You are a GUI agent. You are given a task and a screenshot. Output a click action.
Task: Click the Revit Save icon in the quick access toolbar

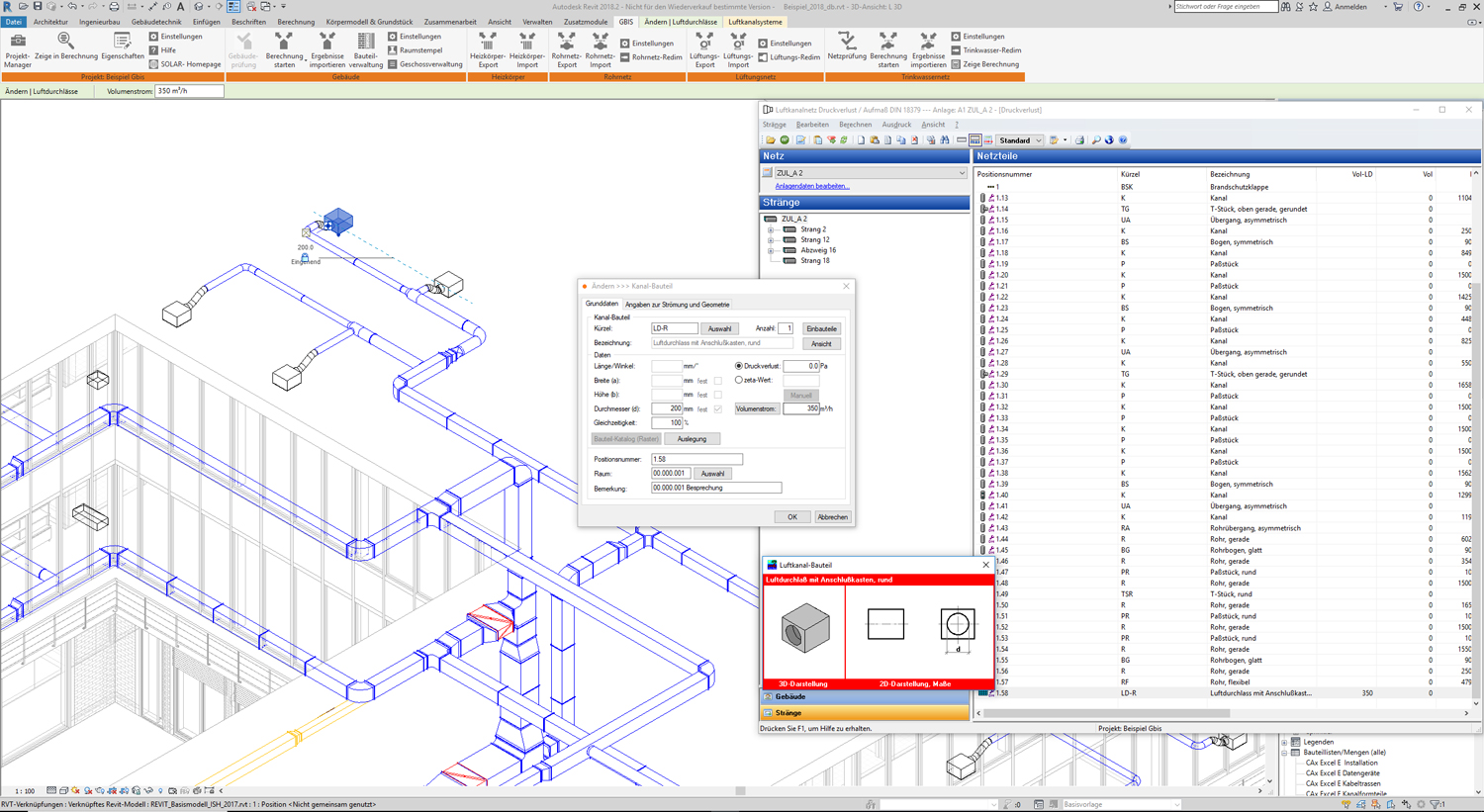coord(38,7)
